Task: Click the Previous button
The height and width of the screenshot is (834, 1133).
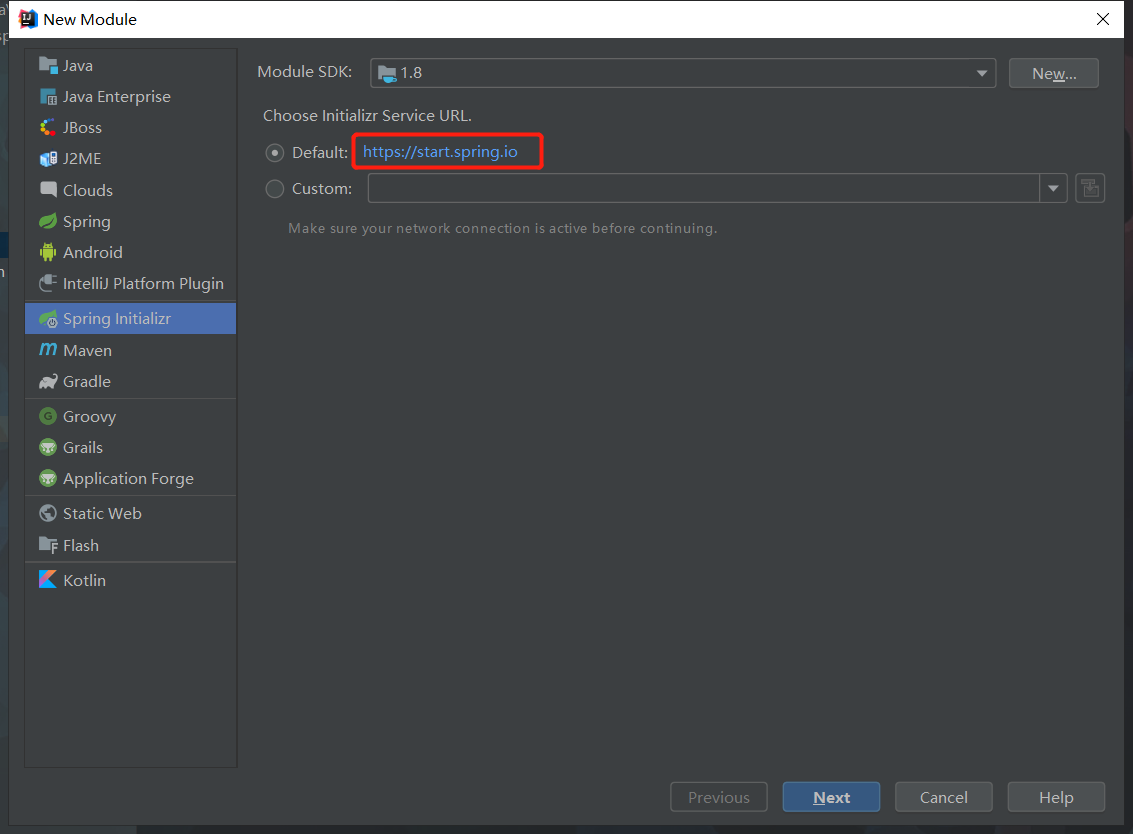Action: click(718, 796)
